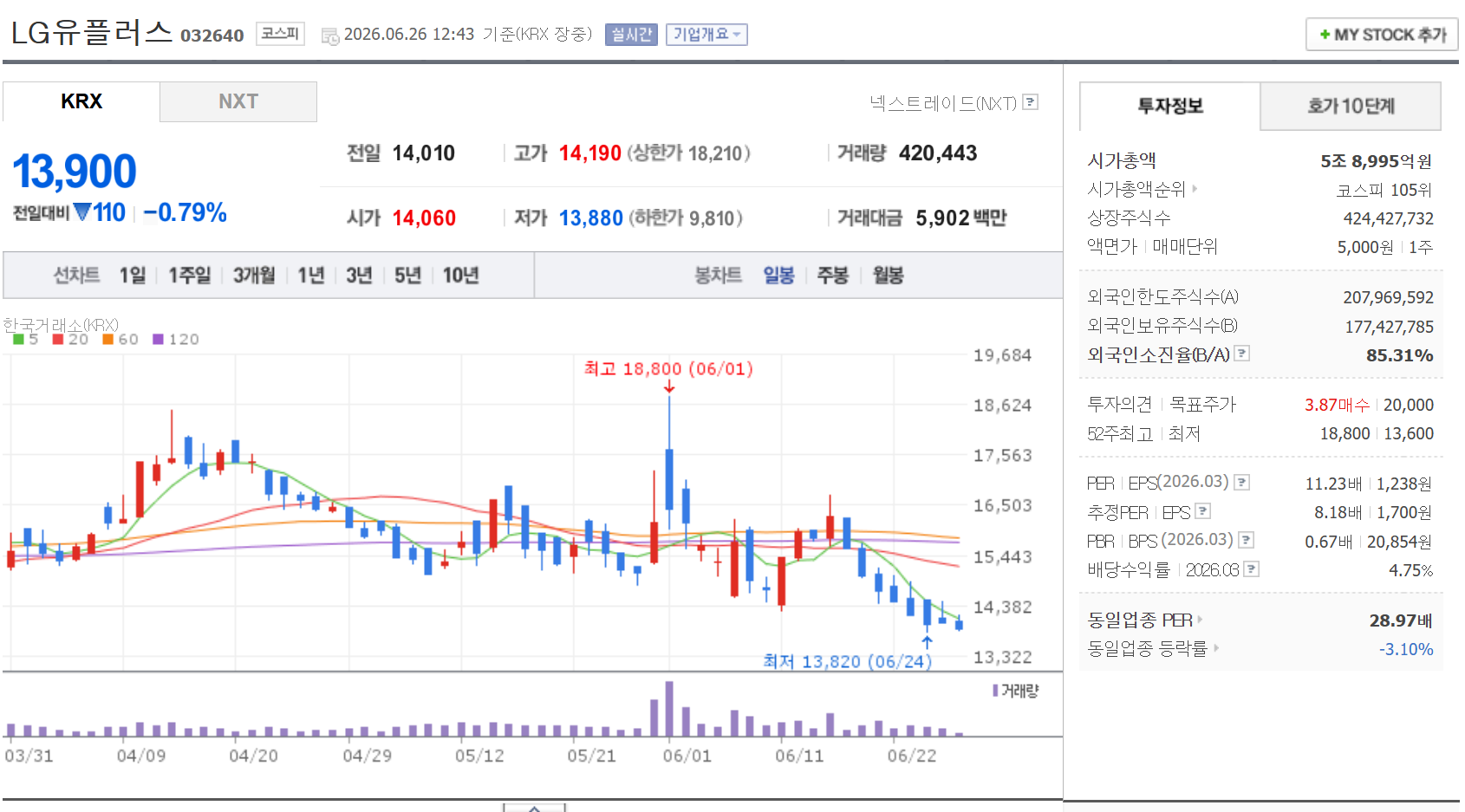Click investment opinion 3.87매수
1465x812 pixels.
click(x=1337, y=405)
